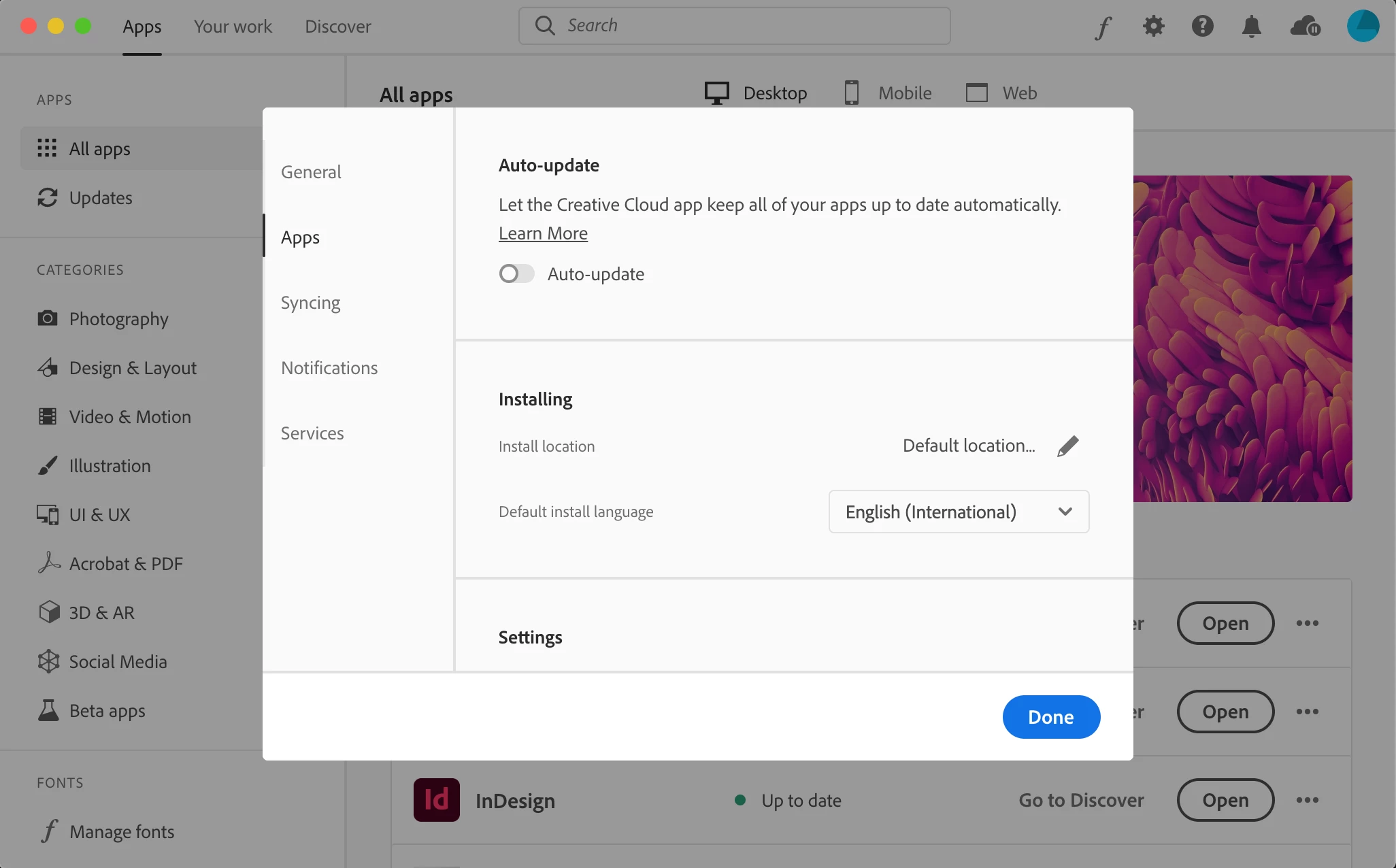Open the General preferences tab
1396x868 pixels.
tap(311, 172)
